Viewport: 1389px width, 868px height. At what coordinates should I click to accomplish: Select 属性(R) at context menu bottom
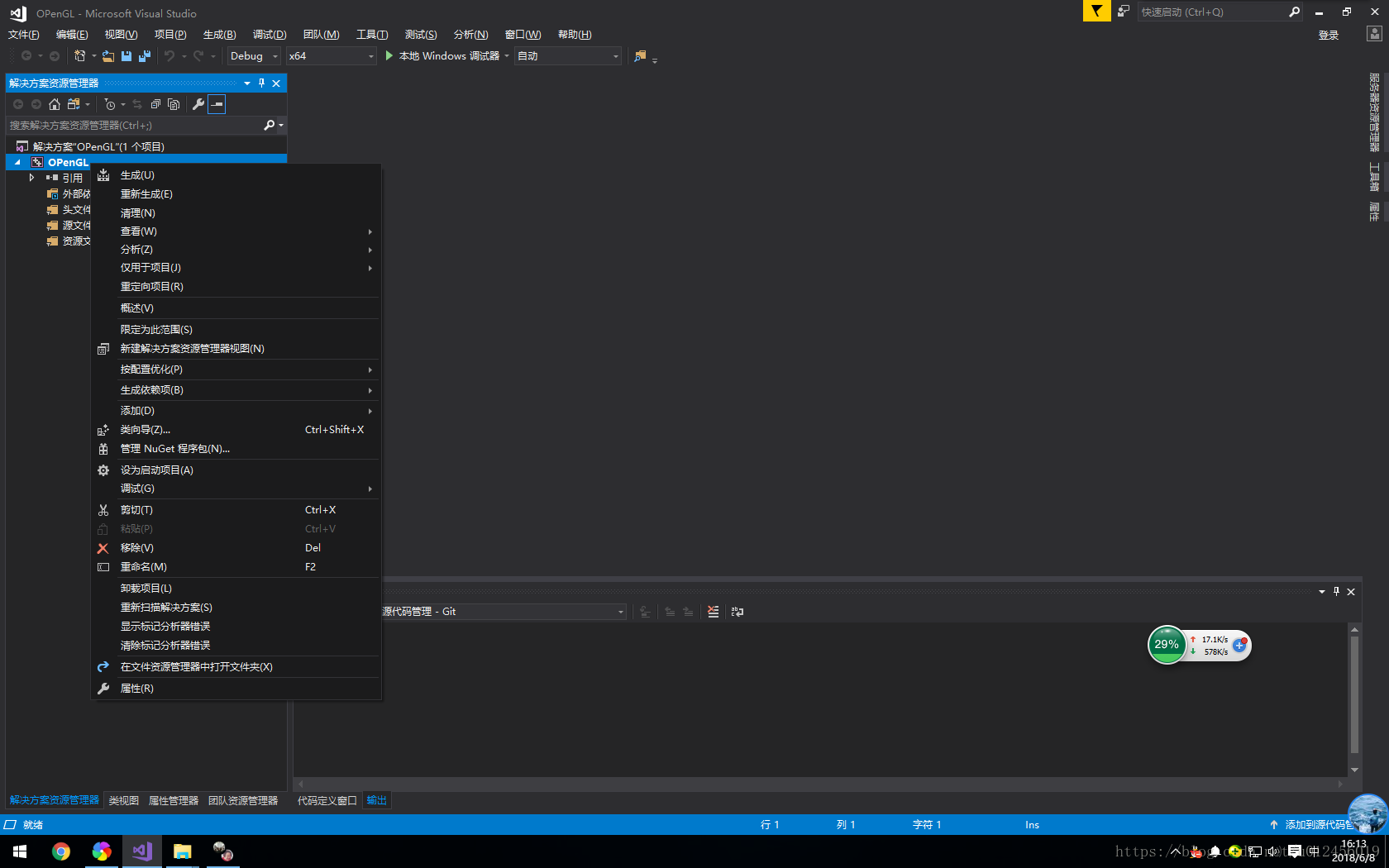click(x=236, y=689)
